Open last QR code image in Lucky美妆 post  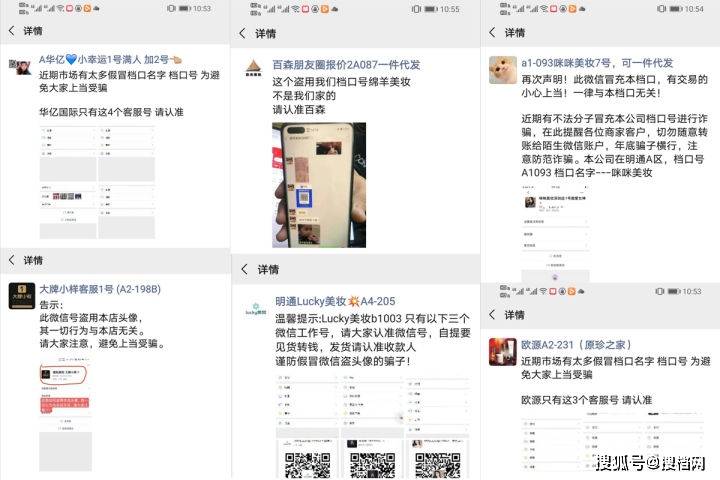click(438, 458)
